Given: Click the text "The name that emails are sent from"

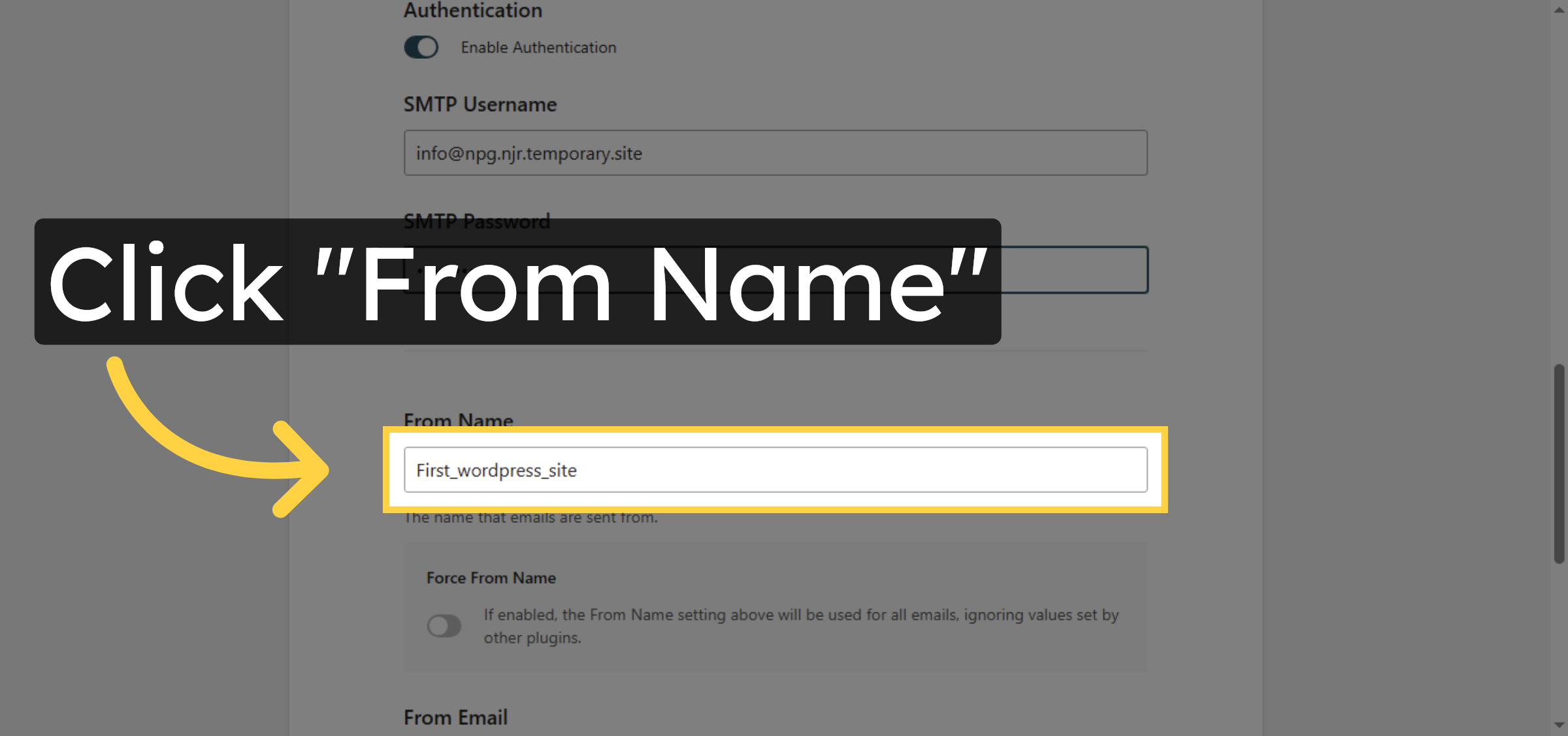Looking at the screenshot, I should [531, 516].
